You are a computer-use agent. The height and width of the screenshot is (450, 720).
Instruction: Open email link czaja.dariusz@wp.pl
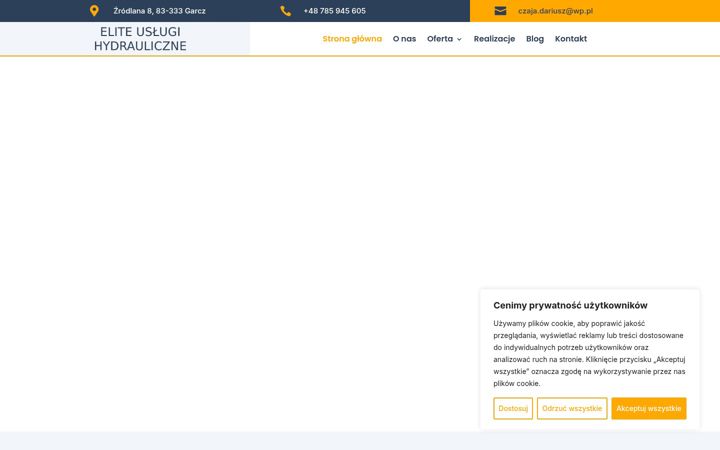coord(555,11)
